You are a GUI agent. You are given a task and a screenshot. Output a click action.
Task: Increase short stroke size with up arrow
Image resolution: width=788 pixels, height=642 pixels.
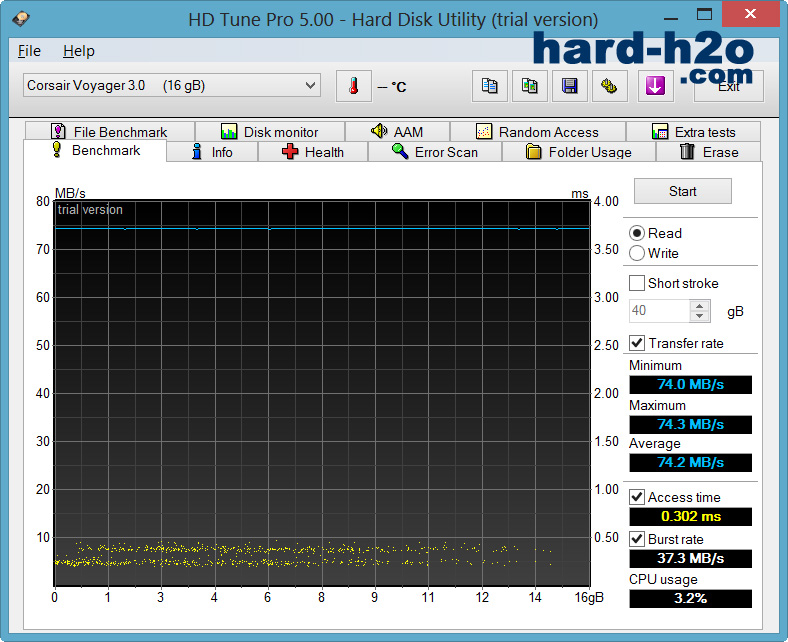(x=700, y=306)
